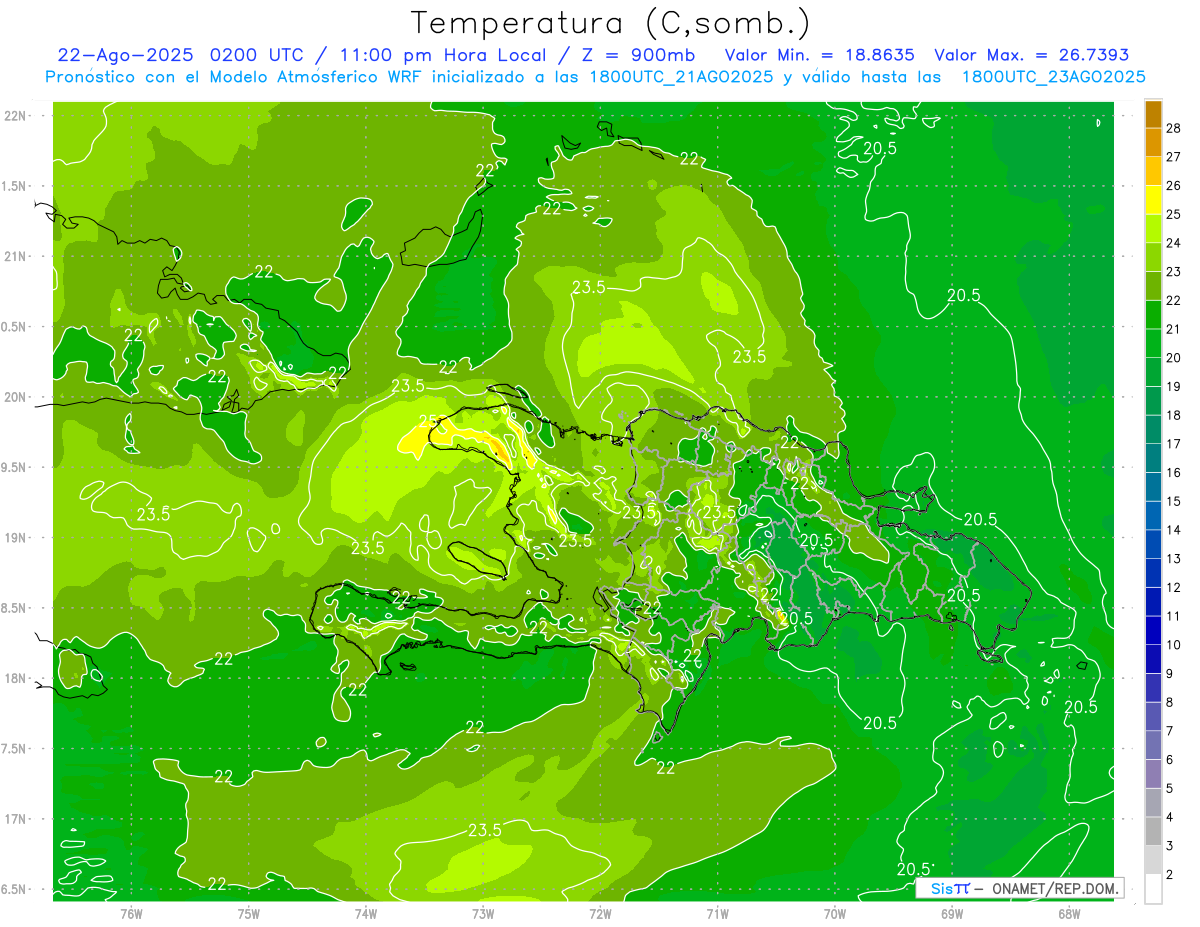Click the 7.5N latitude axis label
Viewport: 1200px width, 927px height.
14,748
